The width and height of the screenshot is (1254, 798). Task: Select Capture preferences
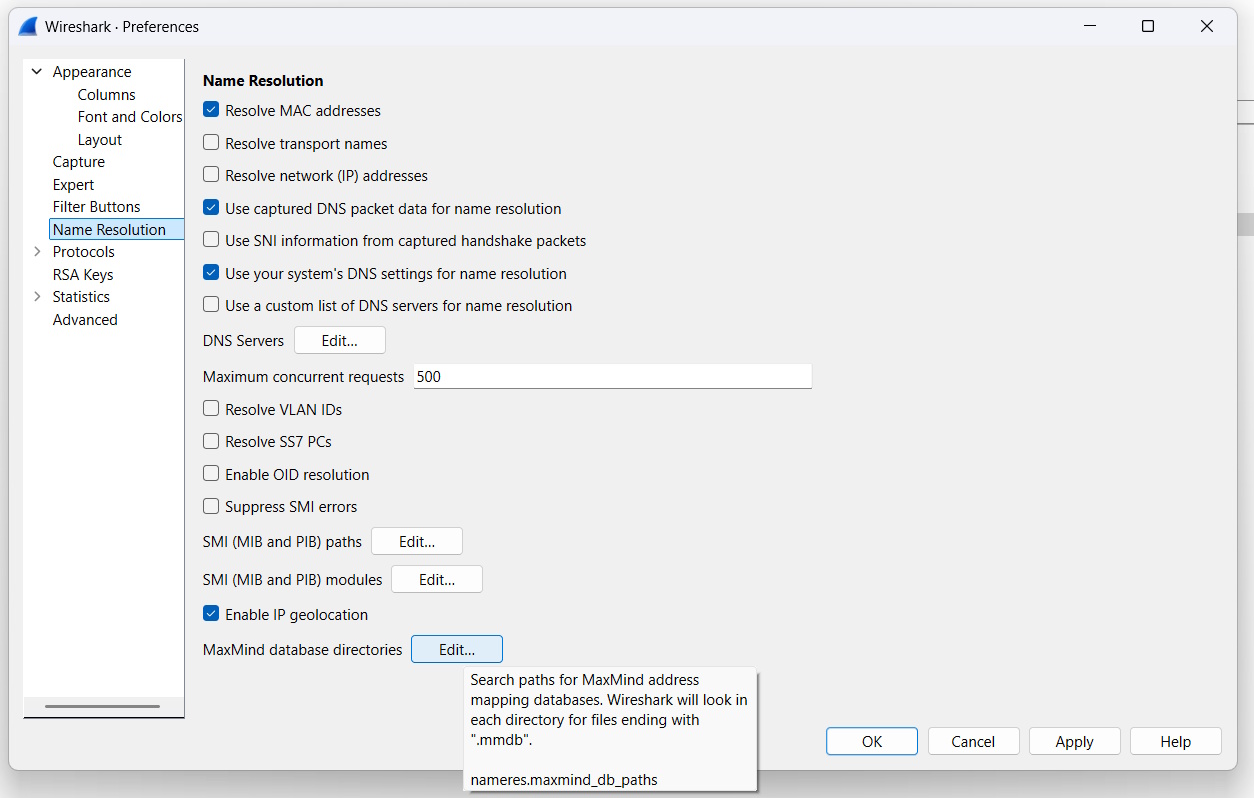pyautogui.click(x=79, y=162)
